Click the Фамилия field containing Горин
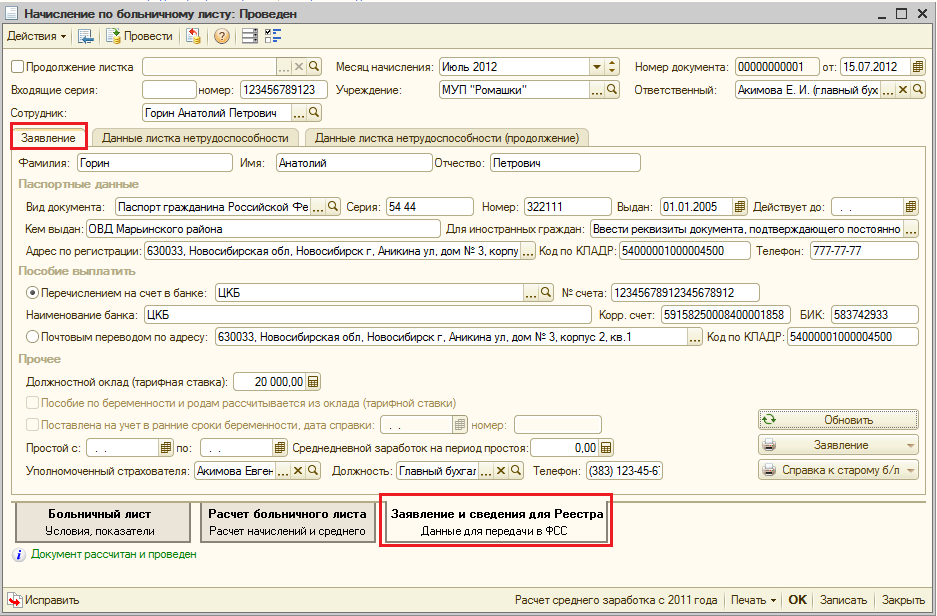The height and width of the screenshot is (616, 937). (x=155, y=163)
